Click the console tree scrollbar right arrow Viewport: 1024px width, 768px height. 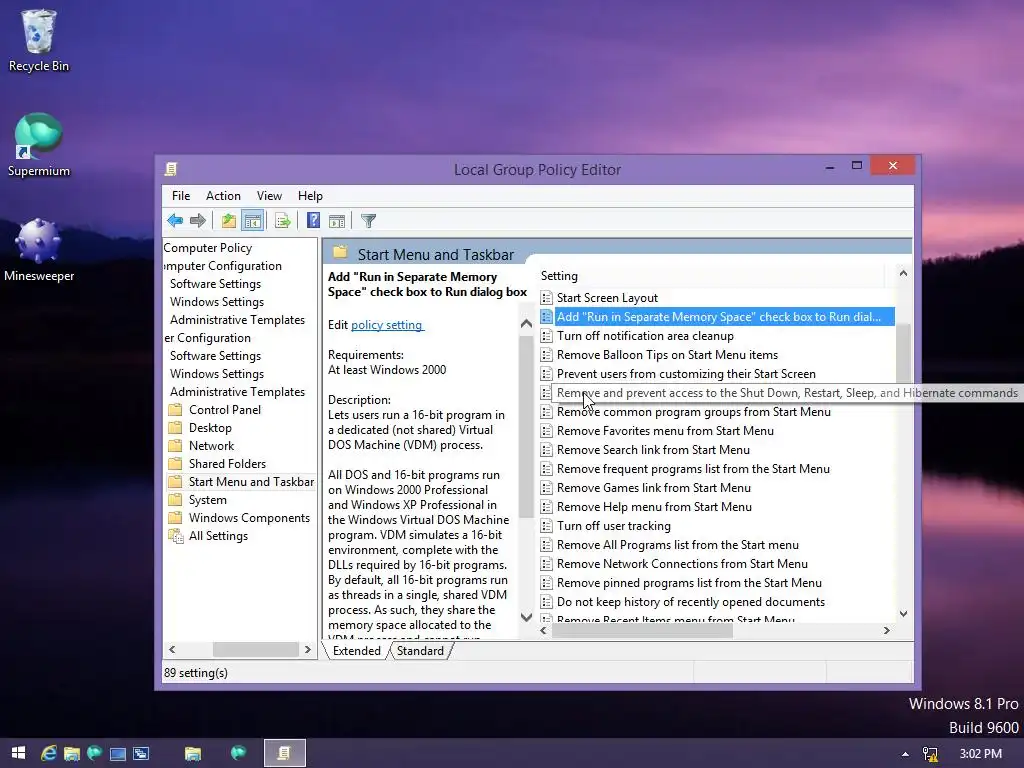click(308, 649)
